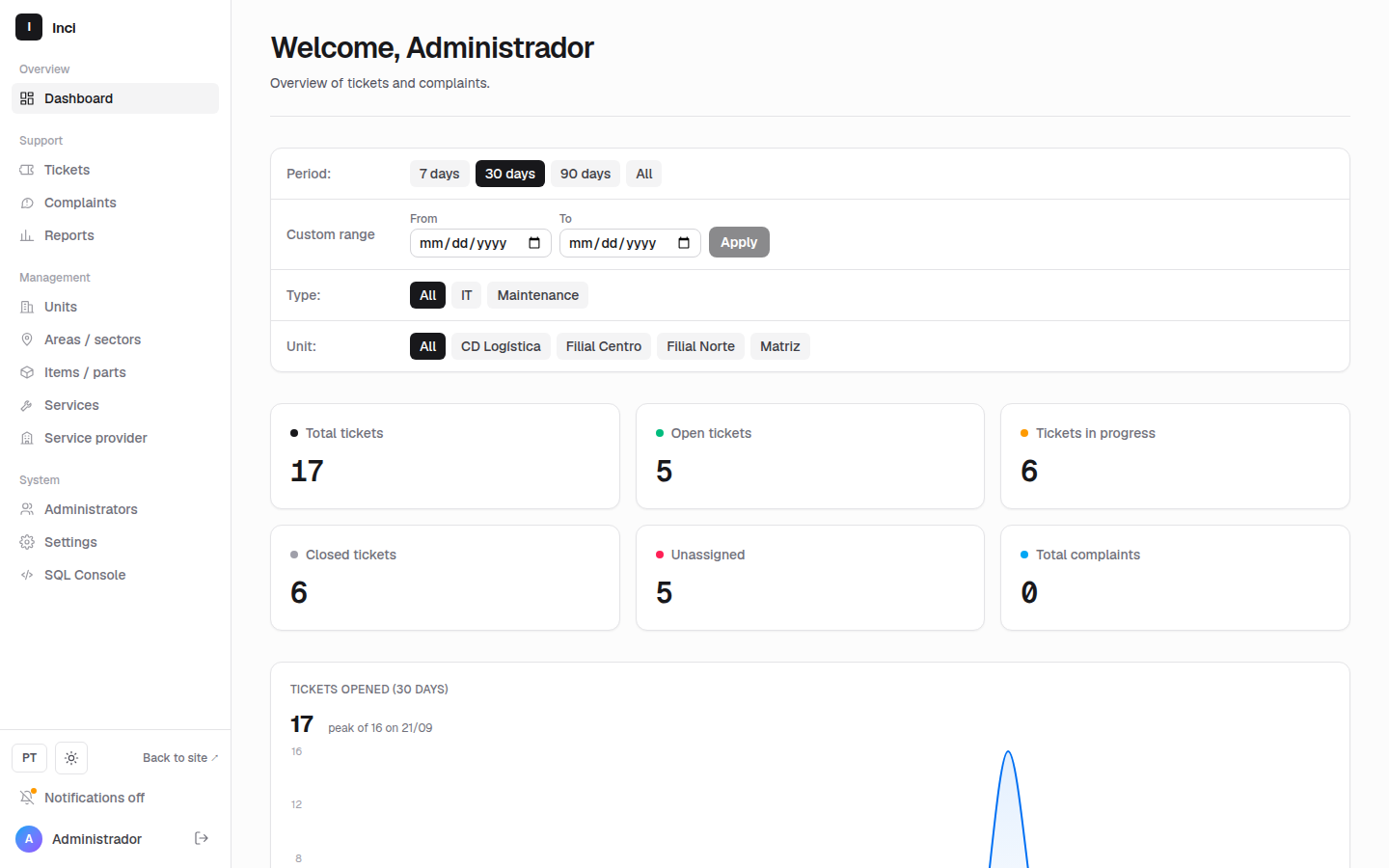
Task: Select the CD Logística unit filter
Action: 501,346
